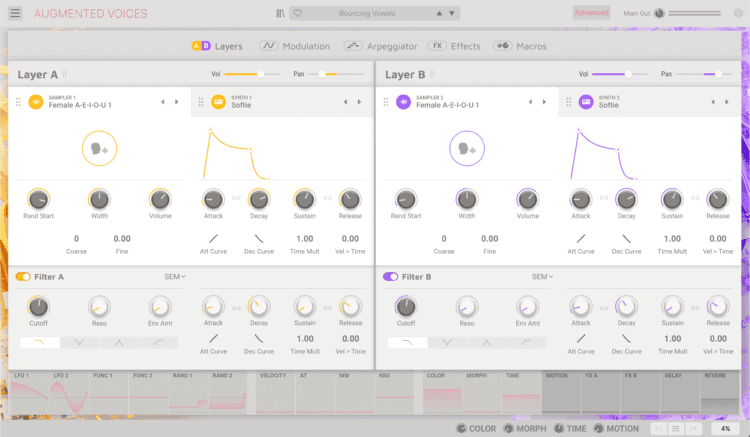
Task: Click Layer A Time Mult value 1.00
Action: [305, 239]
